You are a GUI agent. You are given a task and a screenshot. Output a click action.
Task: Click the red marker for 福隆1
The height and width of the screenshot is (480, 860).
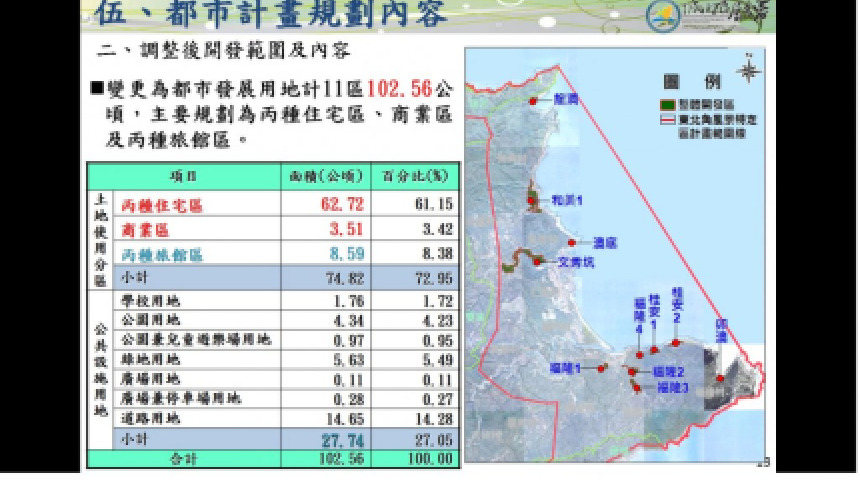pos(601,368)
